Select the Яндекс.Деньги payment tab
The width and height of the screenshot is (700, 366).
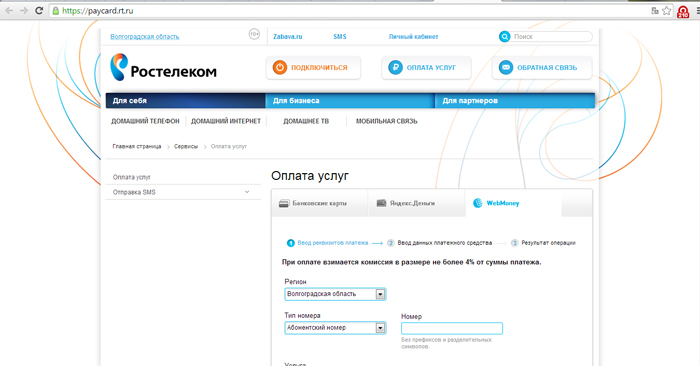pyautogui.click(x=417, y=203)
